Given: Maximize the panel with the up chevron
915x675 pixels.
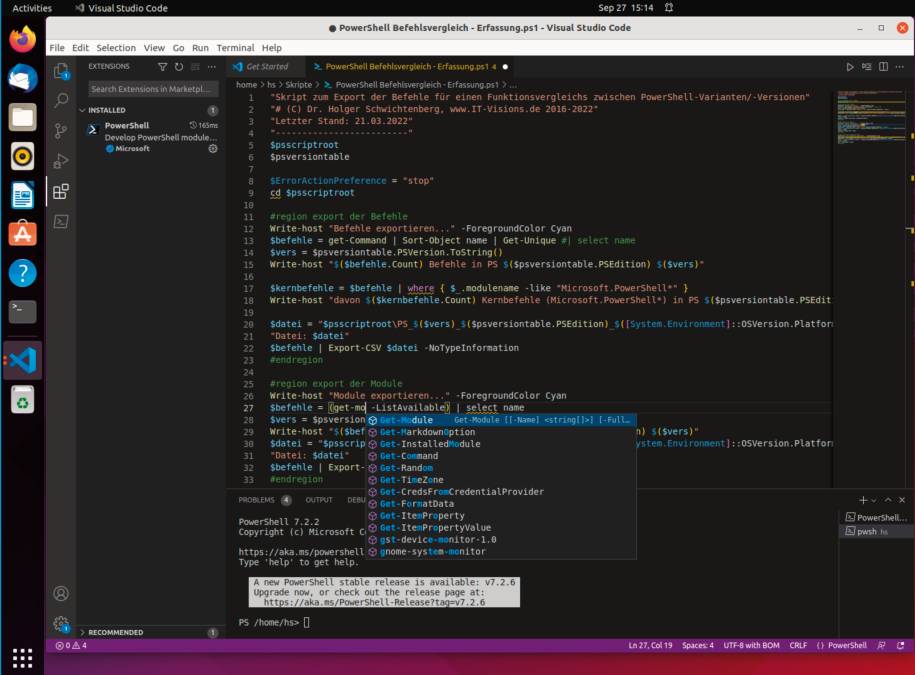Looking at the screenshot, I should tap(888, 500).
